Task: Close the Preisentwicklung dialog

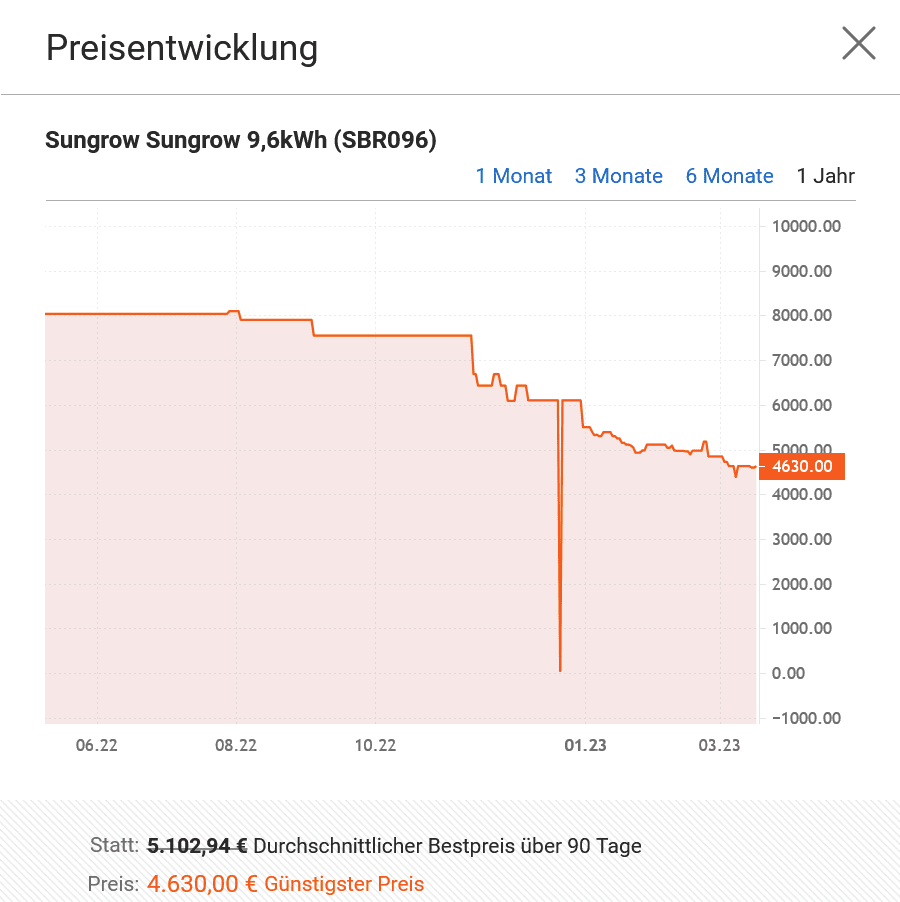Action: [x=859, y=43]
